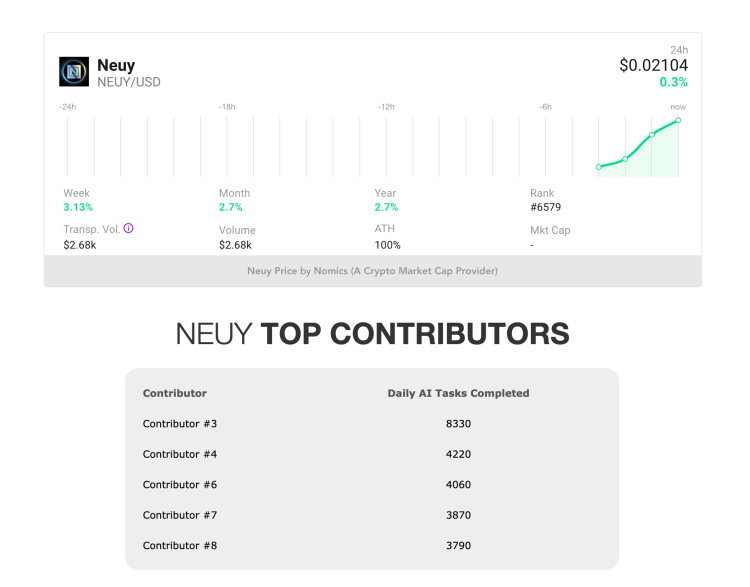Click the 'Contributor' column header
The height and width of the screenshot is (587, 750).
(x=175, y=393)
